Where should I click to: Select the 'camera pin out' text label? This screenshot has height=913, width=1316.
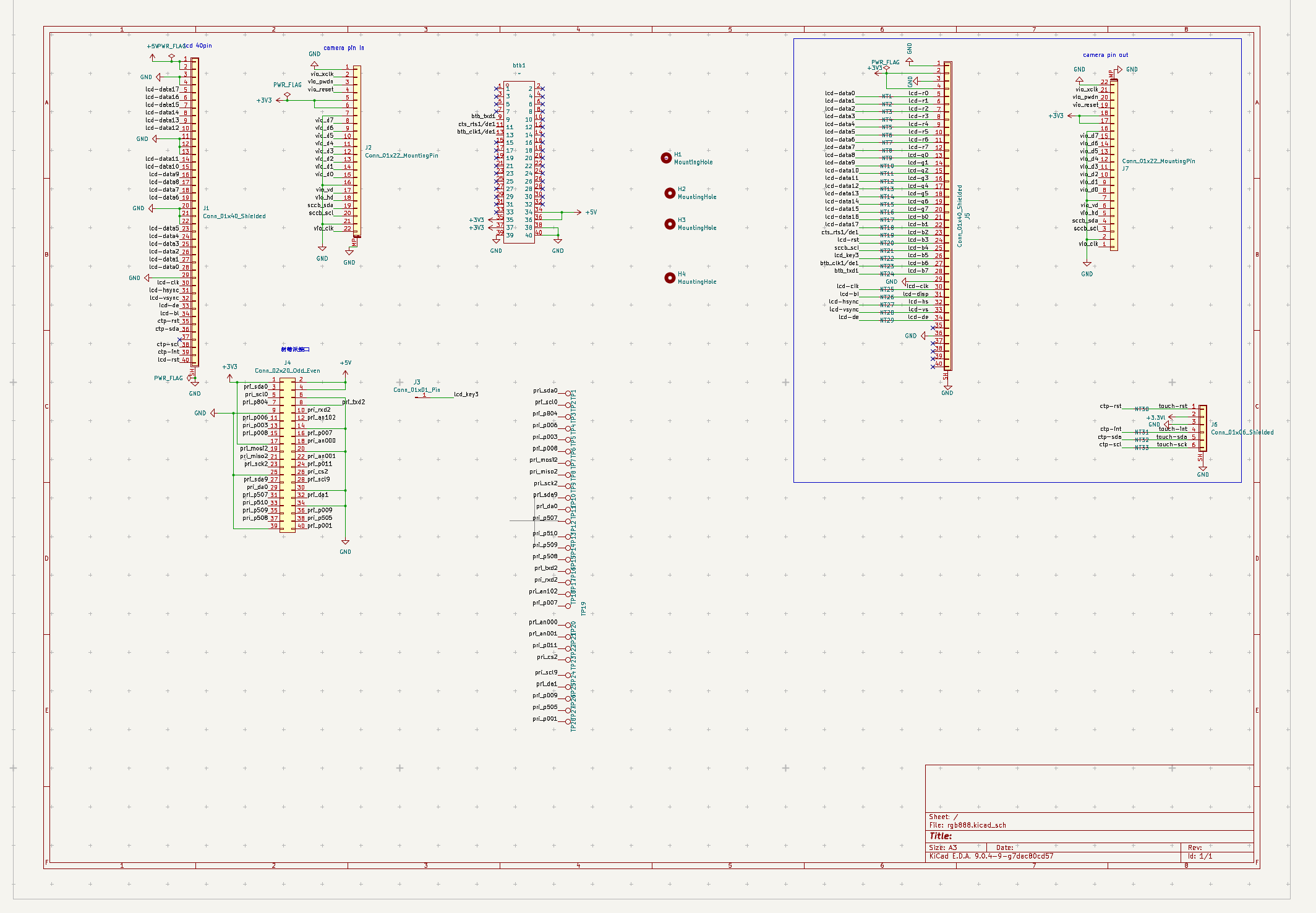click(1105, 55)
